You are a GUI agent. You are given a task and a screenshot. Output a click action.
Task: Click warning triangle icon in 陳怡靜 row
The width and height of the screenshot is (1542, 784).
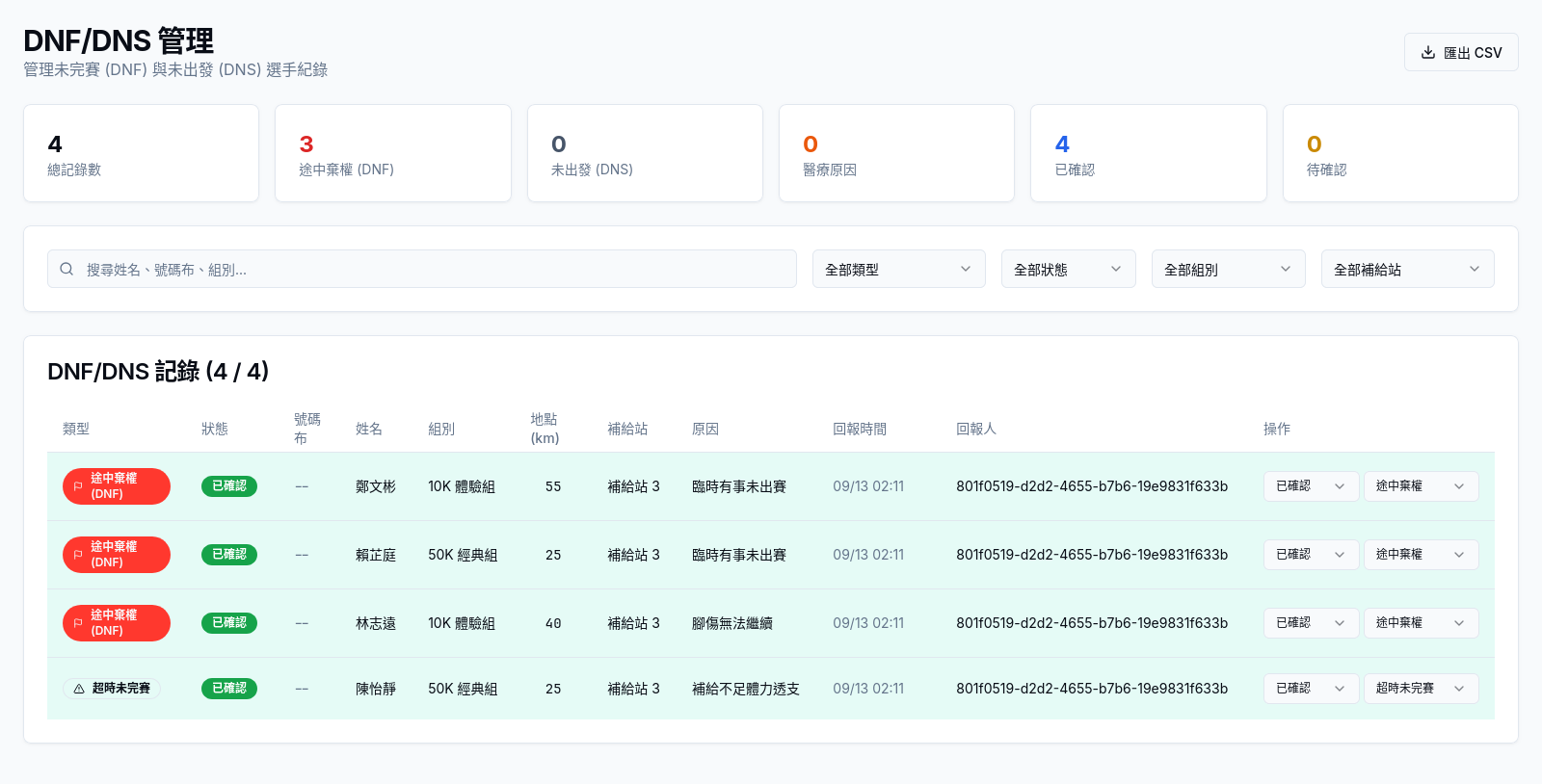(79, 689)
